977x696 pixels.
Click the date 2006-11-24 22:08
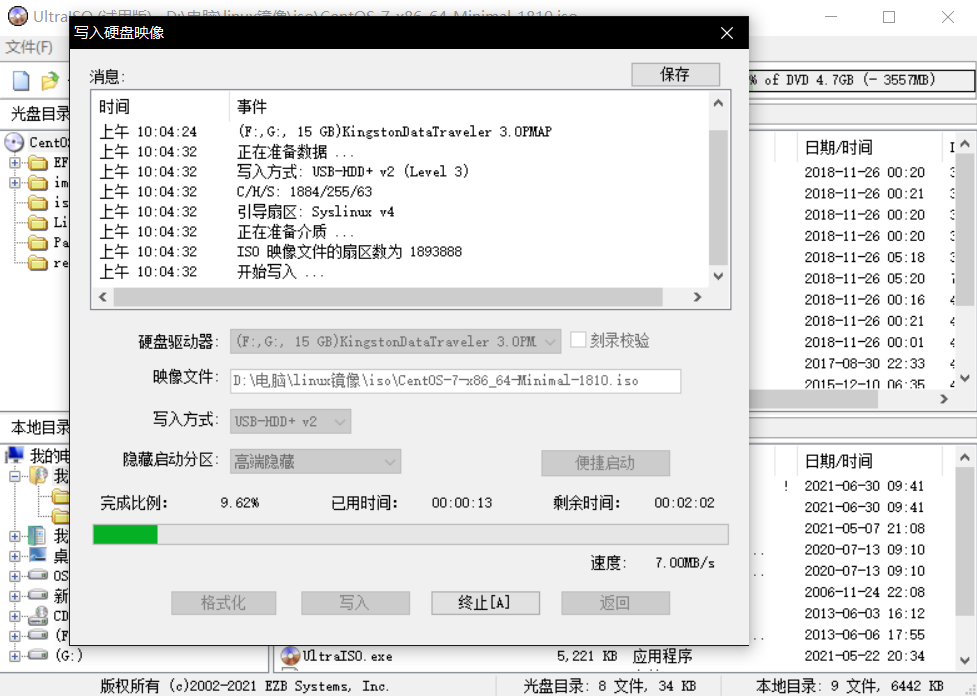(x=864, y=592)
